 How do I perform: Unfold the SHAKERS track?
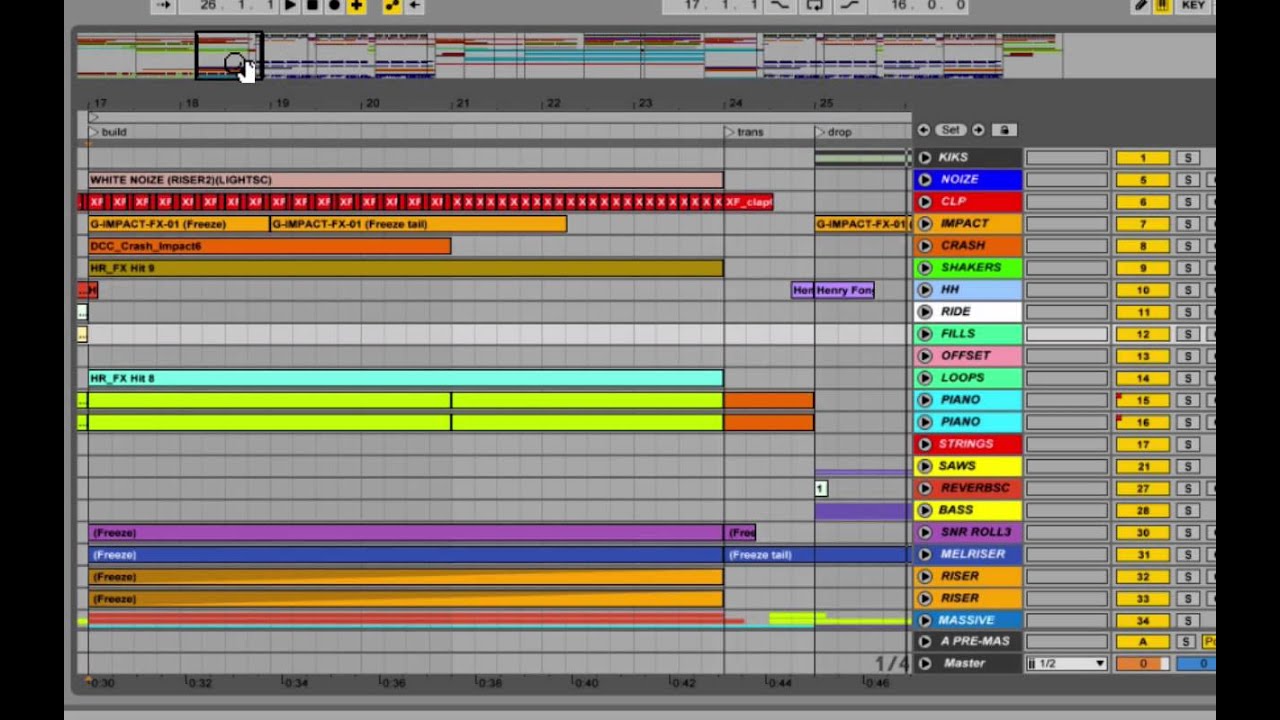tap(925, 267)
